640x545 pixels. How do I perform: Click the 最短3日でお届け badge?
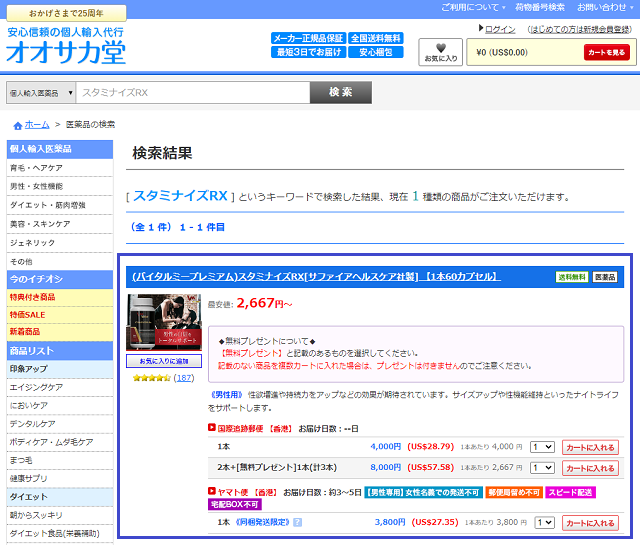click(308, 52)
